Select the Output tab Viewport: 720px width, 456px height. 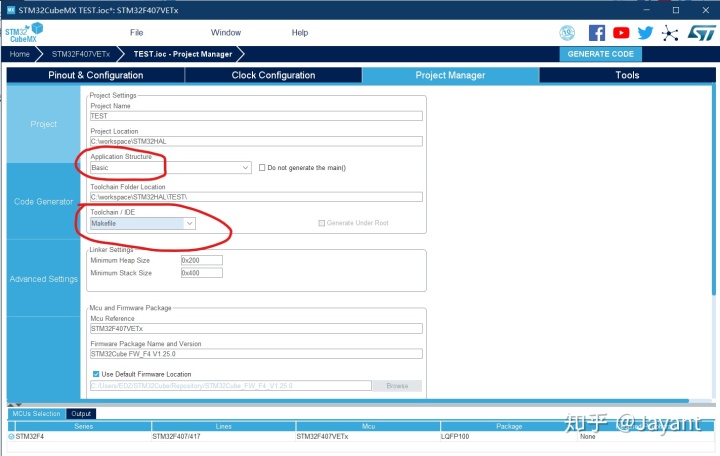click(x=81, y=414)
